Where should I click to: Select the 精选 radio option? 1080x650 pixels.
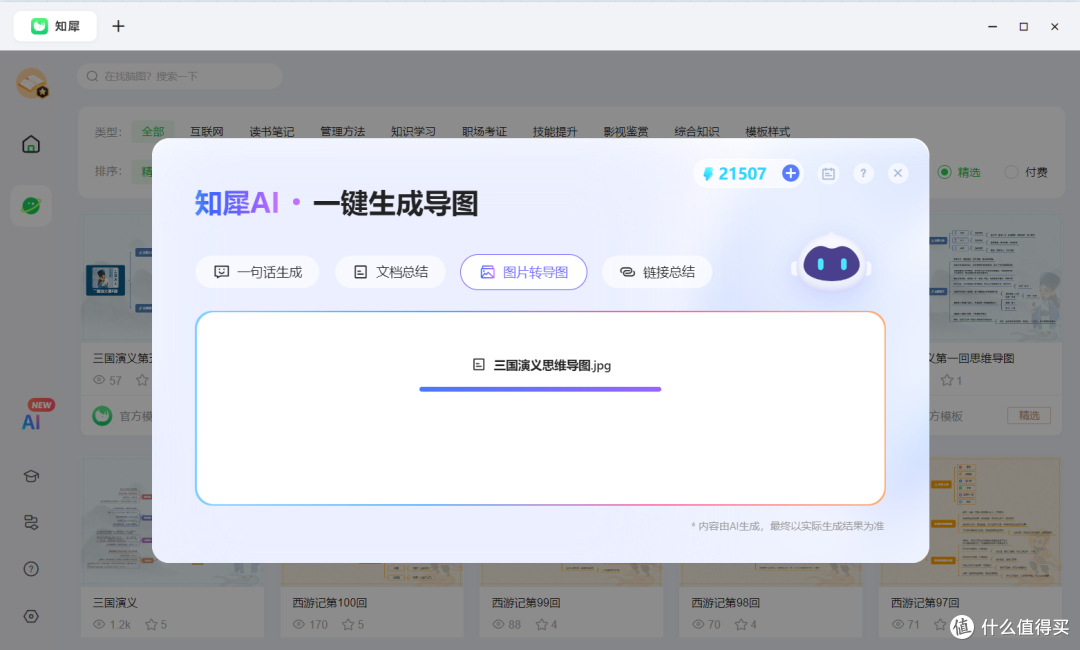[x=959, y=172]
